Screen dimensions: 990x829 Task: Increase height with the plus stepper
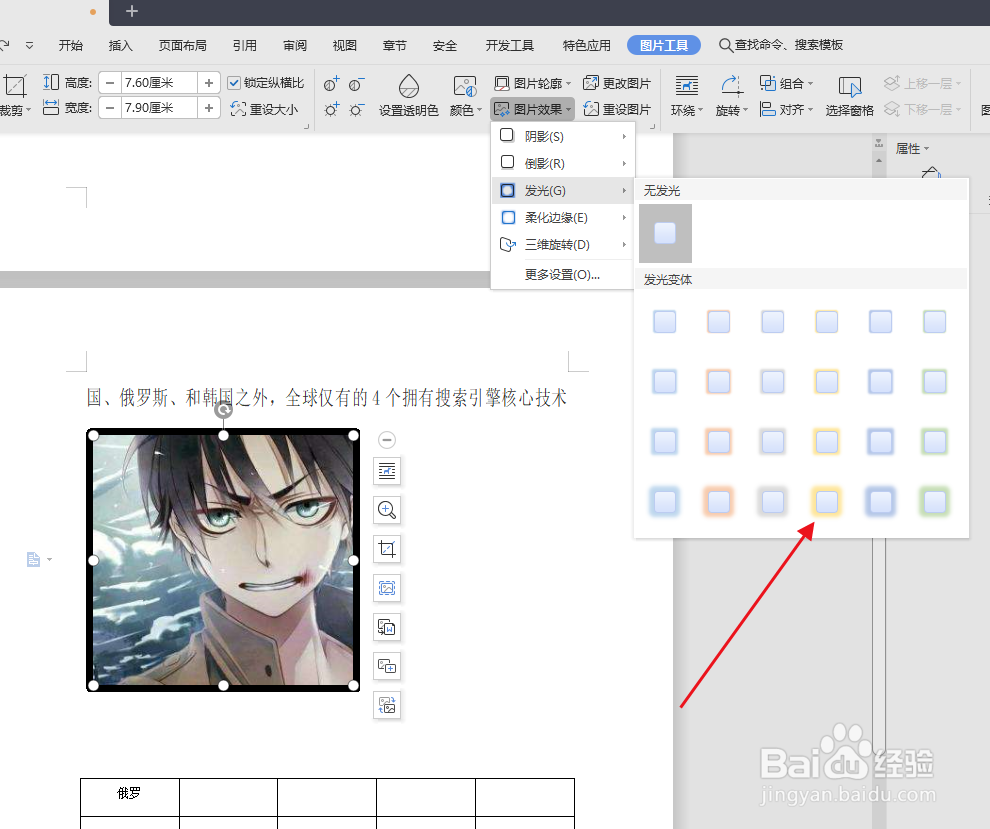pyautogui.click(x=208, y=83)
